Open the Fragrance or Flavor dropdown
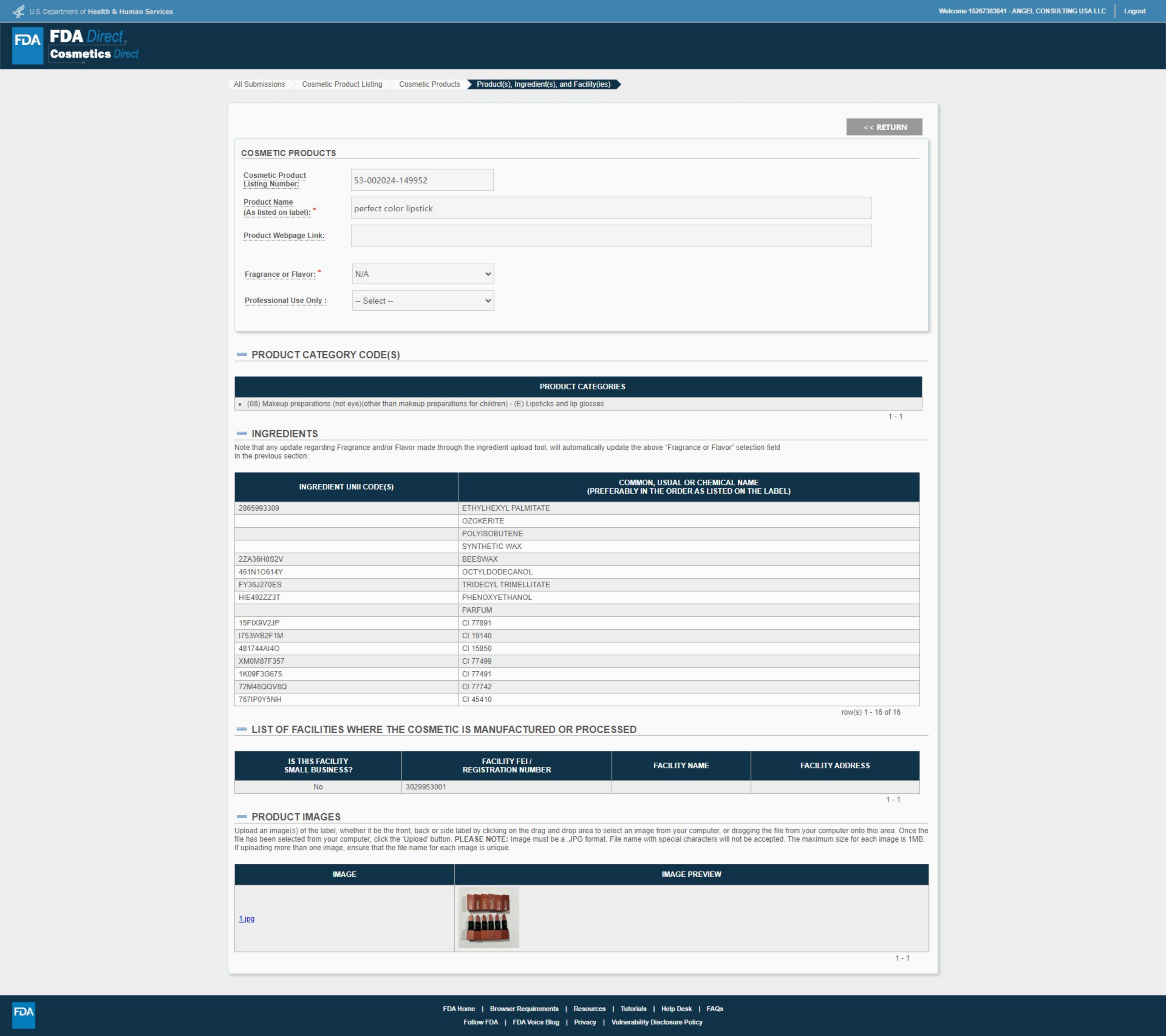1166x1036 pixels. tap(423, 274)
